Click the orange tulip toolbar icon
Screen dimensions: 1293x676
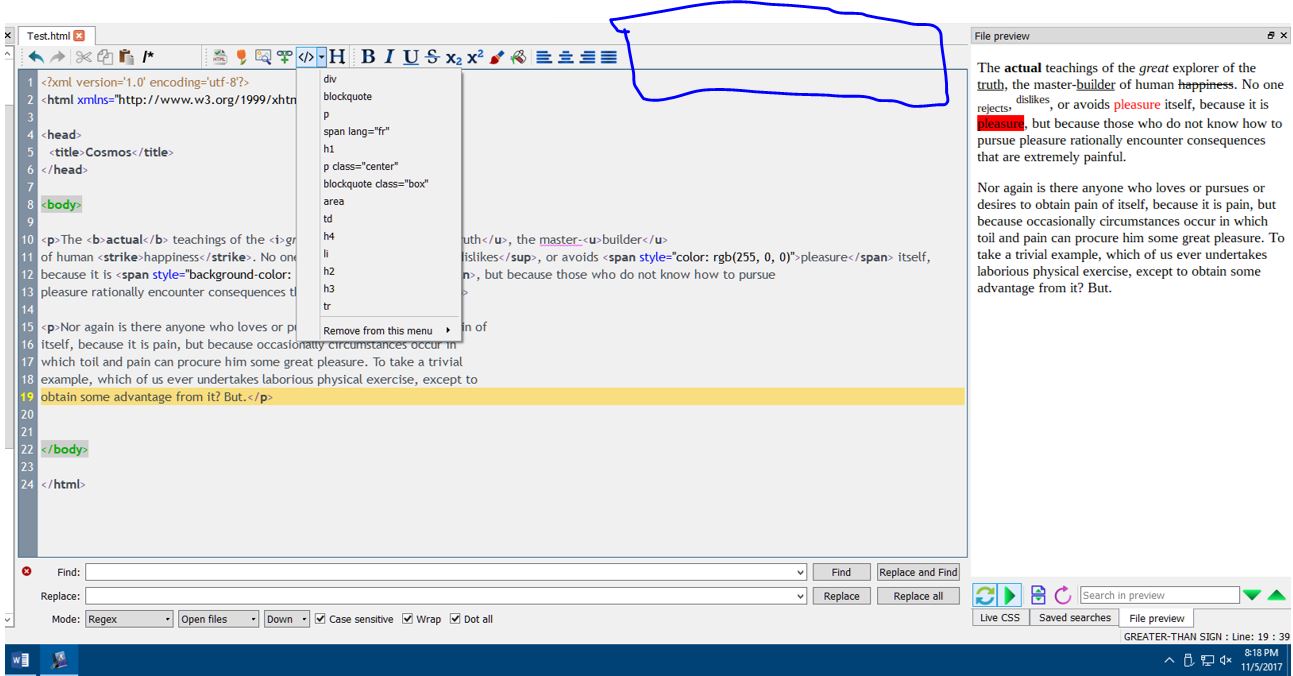pos(242,57)
